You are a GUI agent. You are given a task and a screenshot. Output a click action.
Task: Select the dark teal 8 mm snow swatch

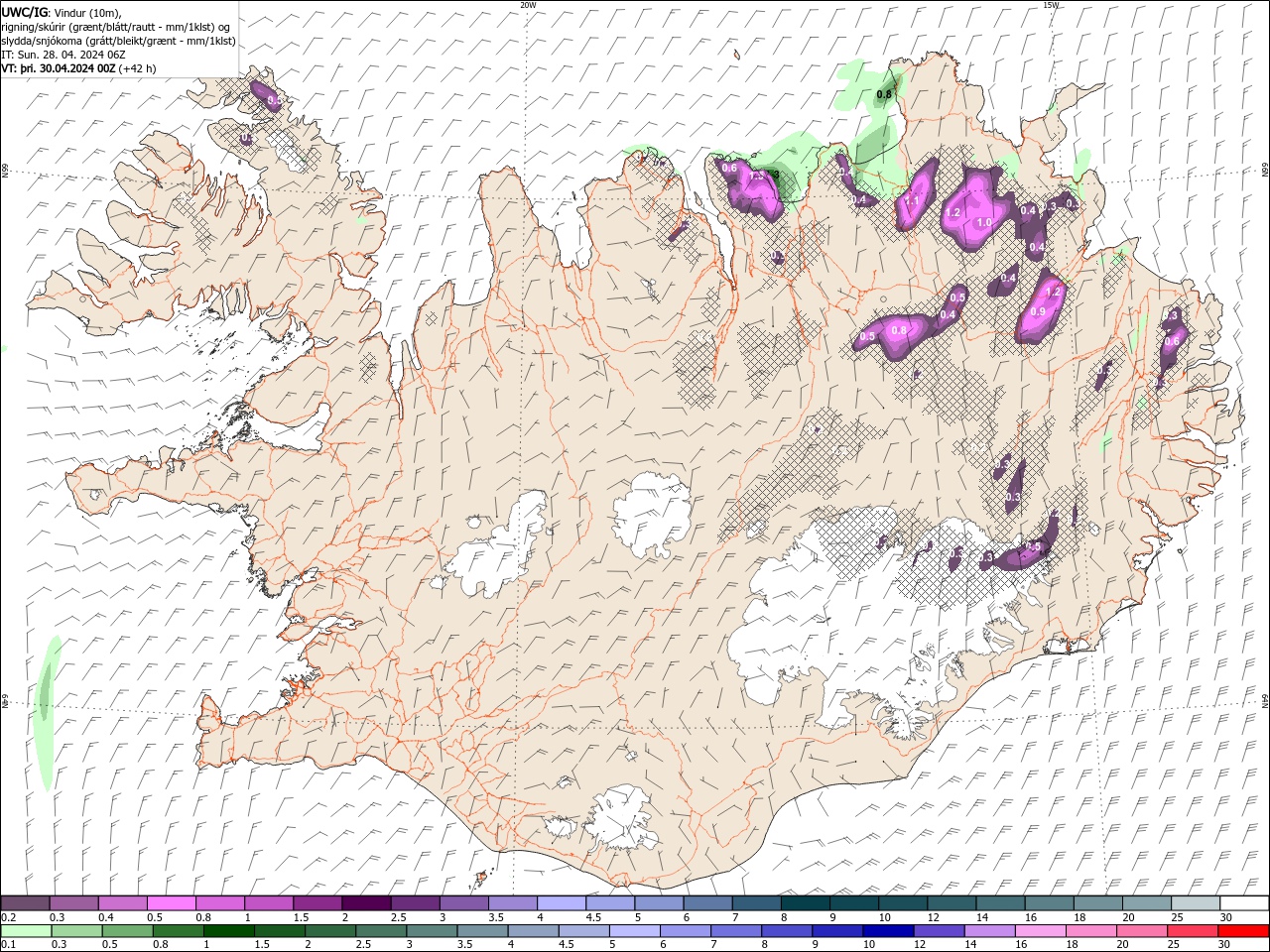coord(805,903)
